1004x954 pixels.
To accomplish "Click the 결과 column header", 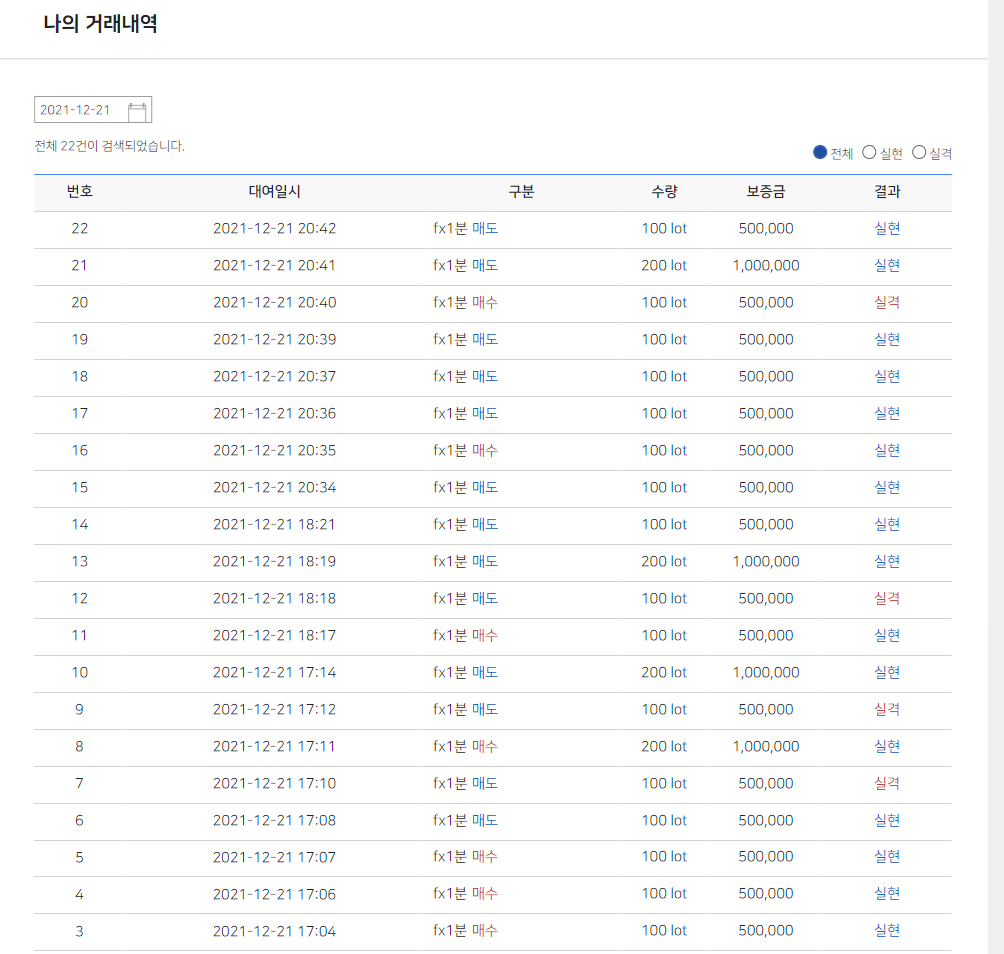I will [x=887, y=191].
